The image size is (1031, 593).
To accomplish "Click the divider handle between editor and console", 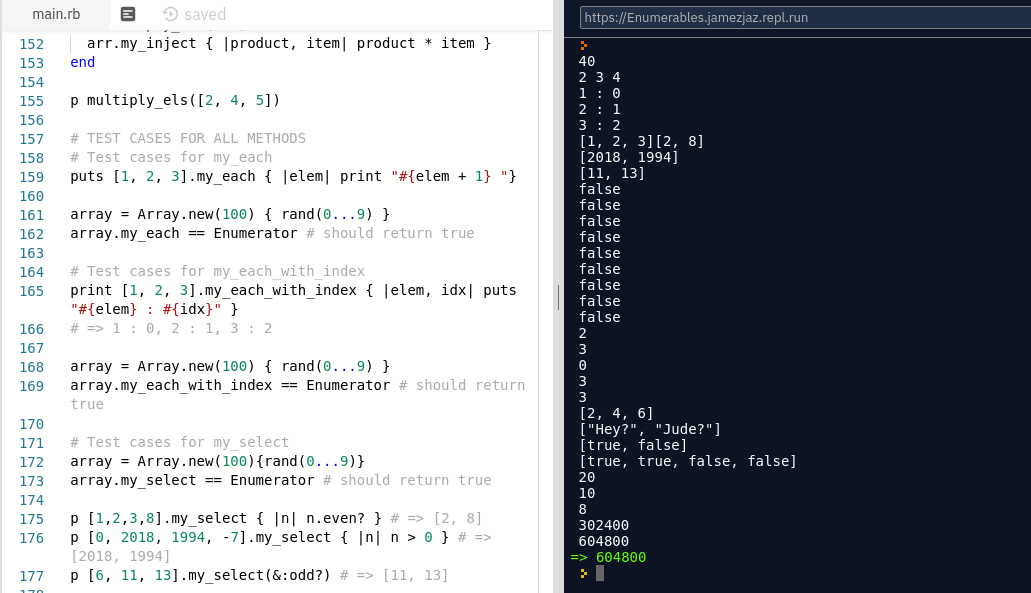I will pos(558,297).
